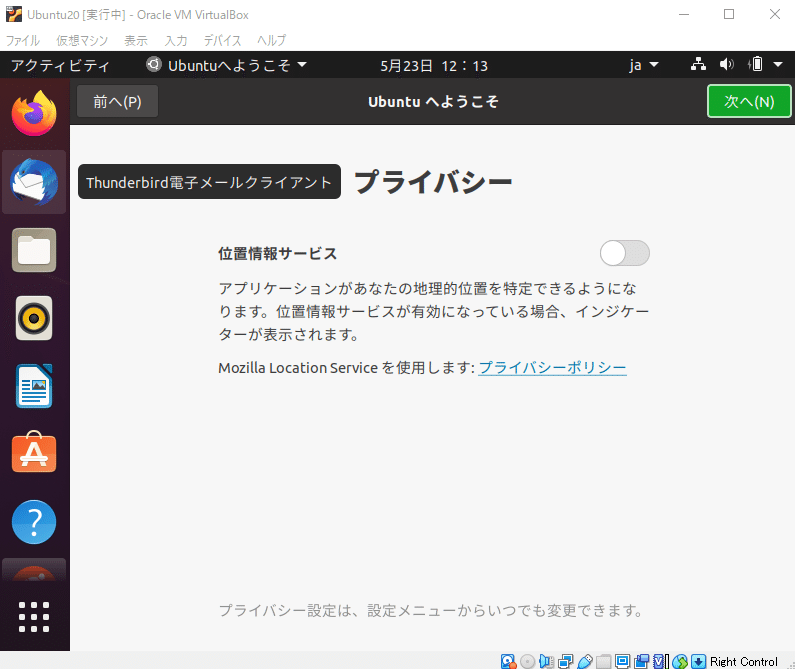Launch LibreOffice Writer from the dock

(34, 386)
